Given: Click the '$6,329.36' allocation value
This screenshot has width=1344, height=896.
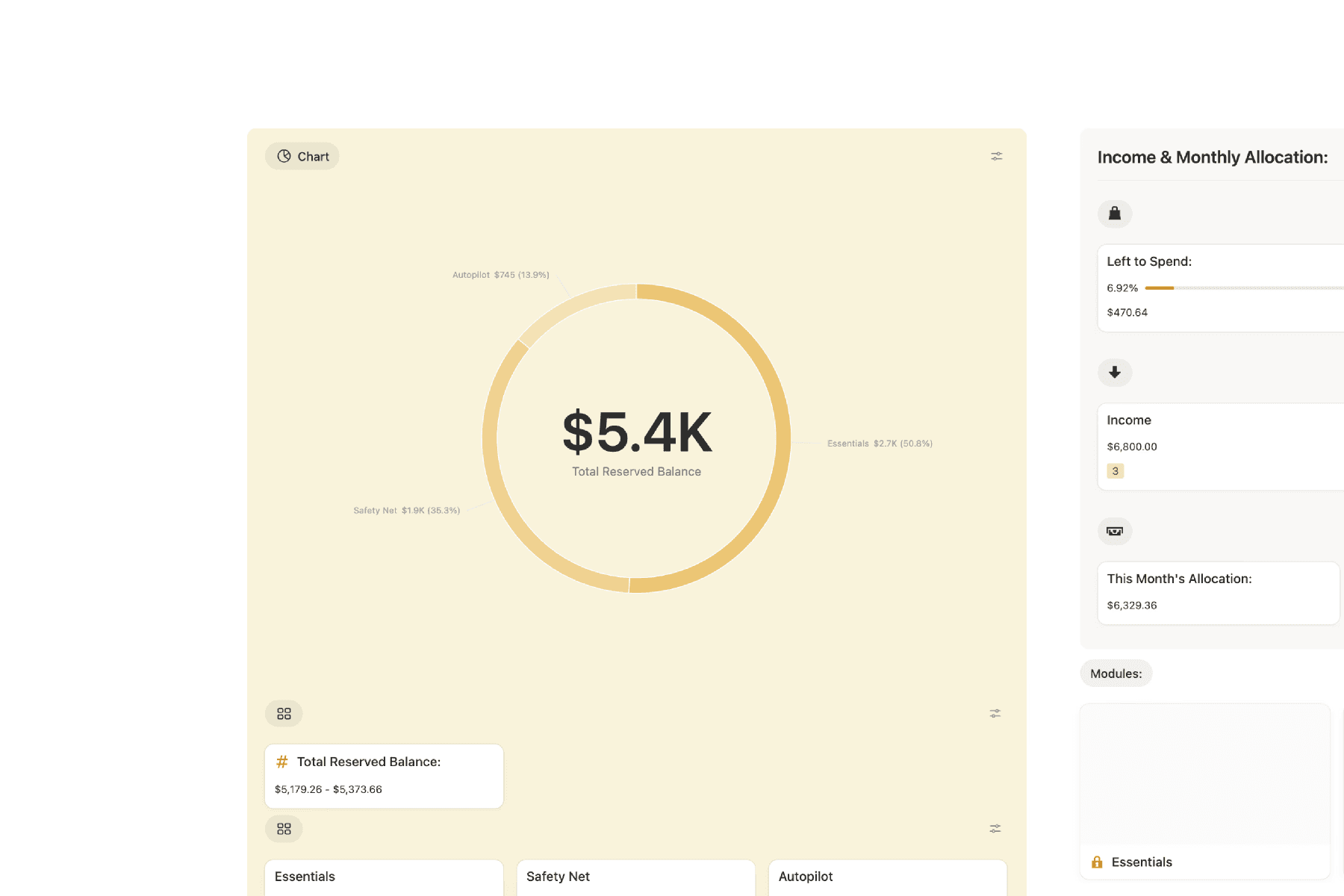Looking at the screenshot, I should tap(1132, 606).
